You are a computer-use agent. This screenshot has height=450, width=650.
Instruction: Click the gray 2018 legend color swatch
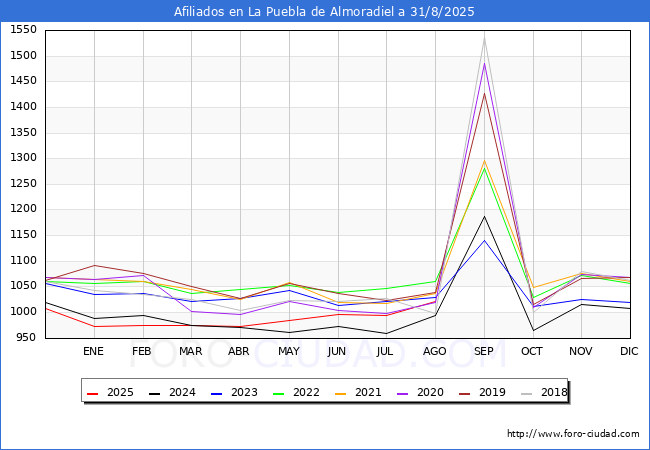click(x=526, y=393)
